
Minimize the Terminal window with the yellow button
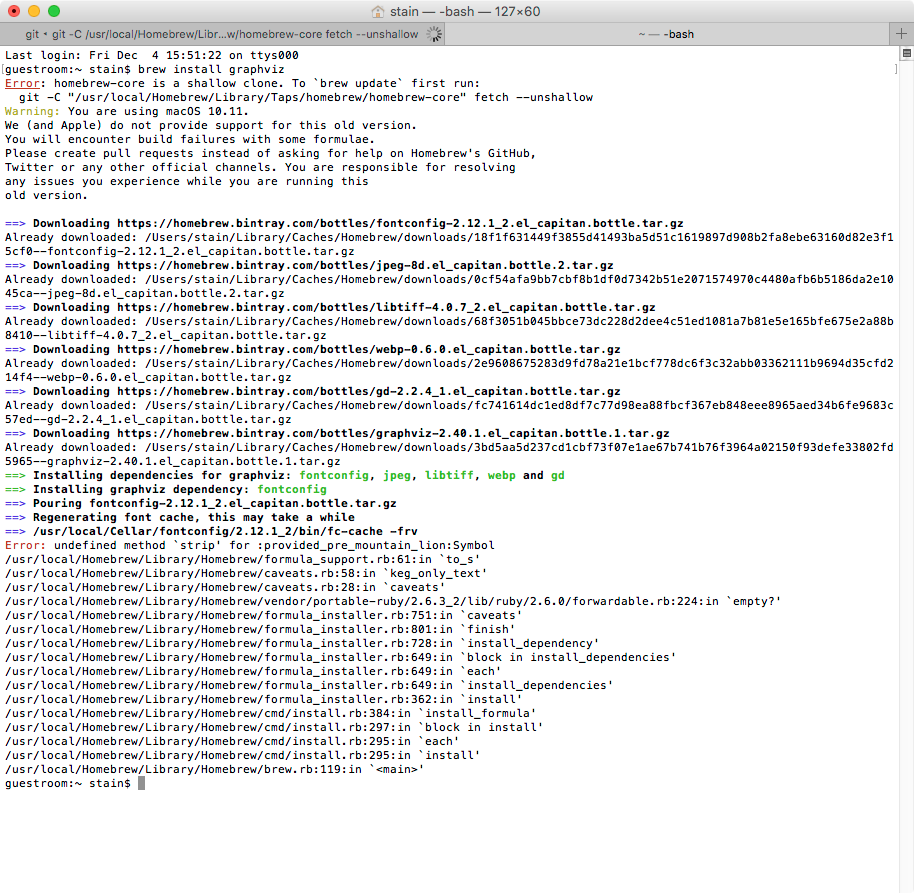pyautogui.click(x=34, y=11)
